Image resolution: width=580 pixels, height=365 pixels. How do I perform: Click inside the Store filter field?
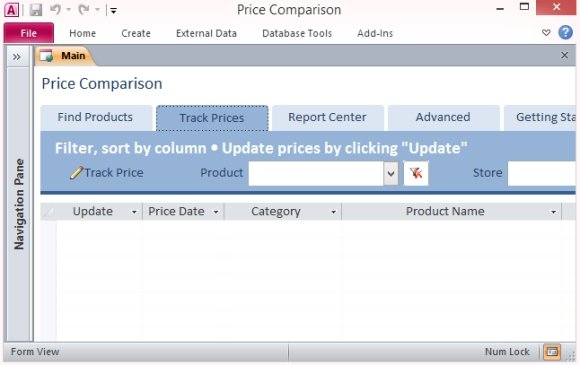pyautogui.click(x=542, y=173)
